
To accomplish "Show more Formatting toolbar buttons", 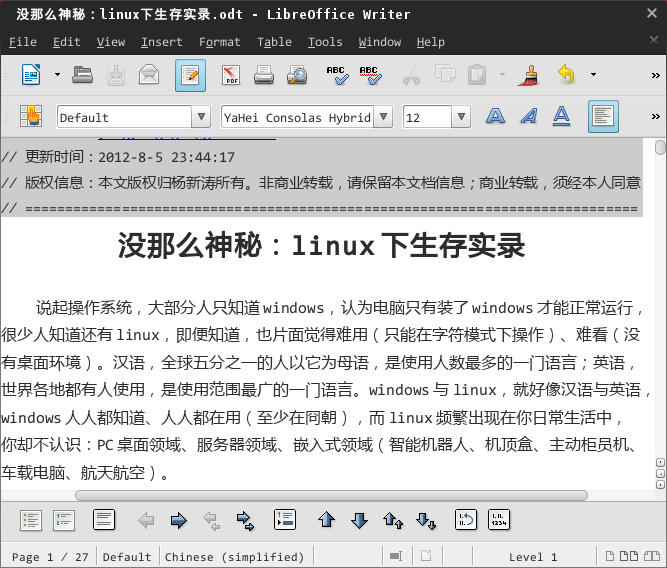I will point(656,116).
